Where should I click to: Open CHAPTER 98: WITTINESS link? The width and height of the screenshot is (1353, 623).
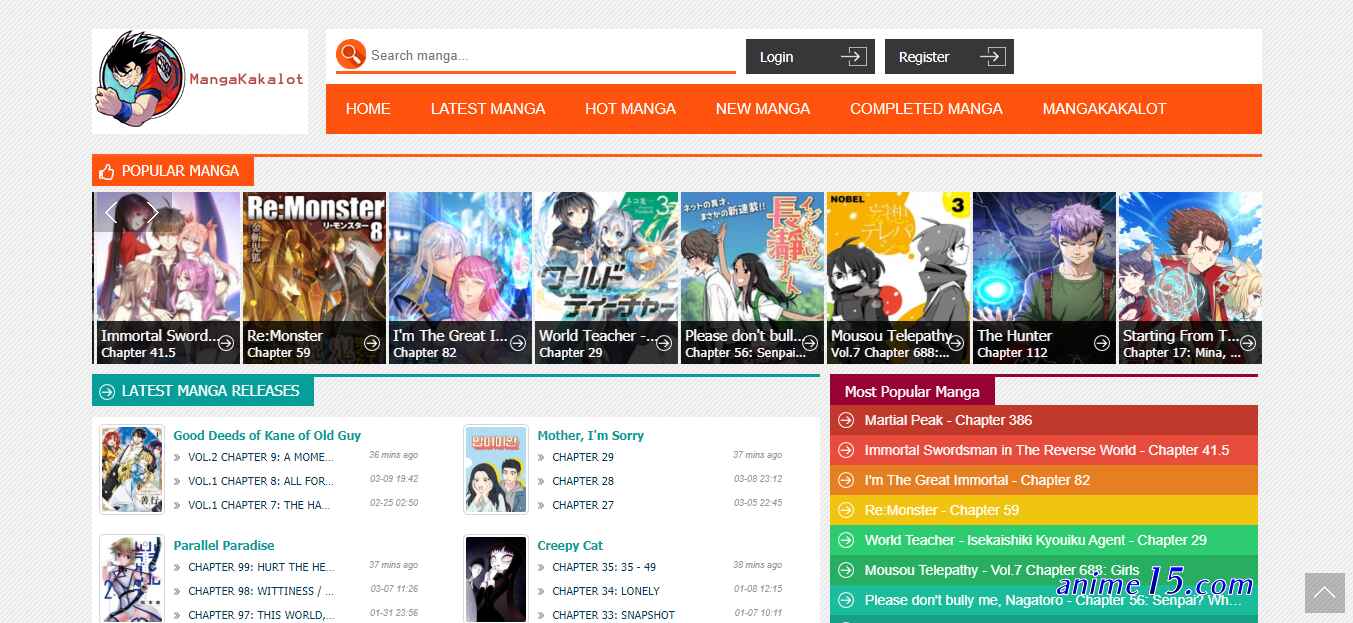pyautogui.click(x=261, y=591)
